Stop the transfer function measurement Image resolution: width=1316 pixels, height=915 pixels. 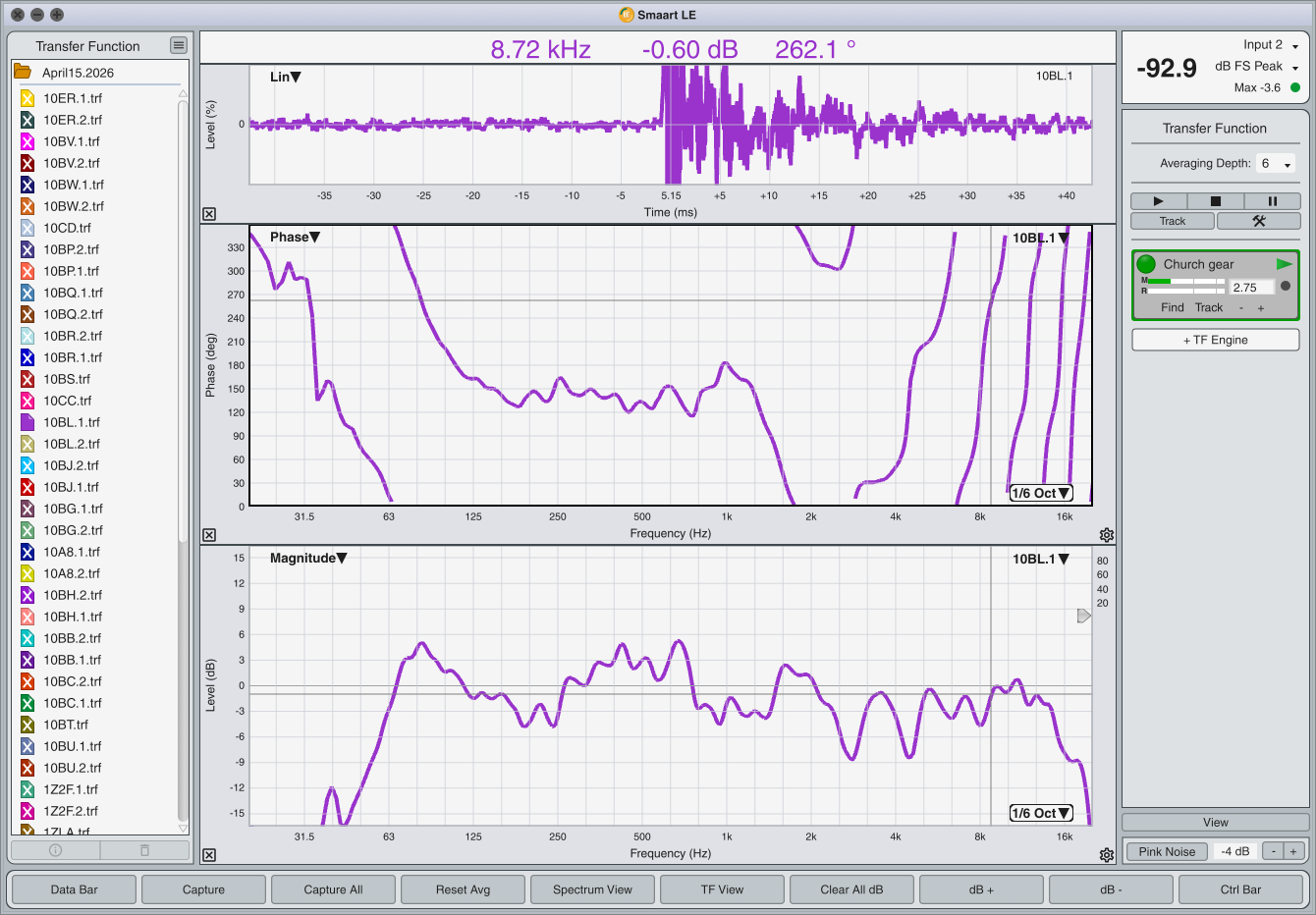coord(1215,201)
